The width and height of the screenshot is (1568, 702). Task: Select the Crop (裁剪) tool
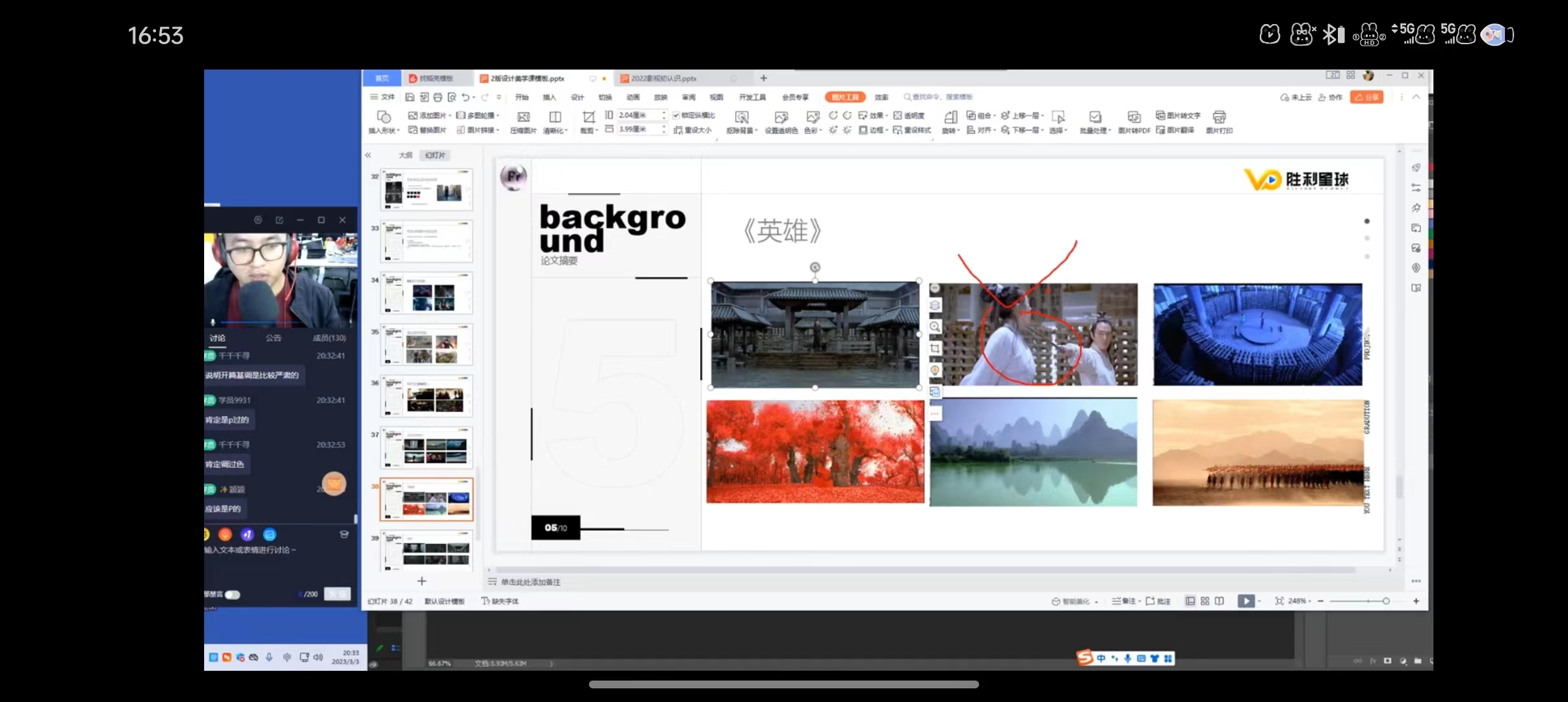coord(588,118)
